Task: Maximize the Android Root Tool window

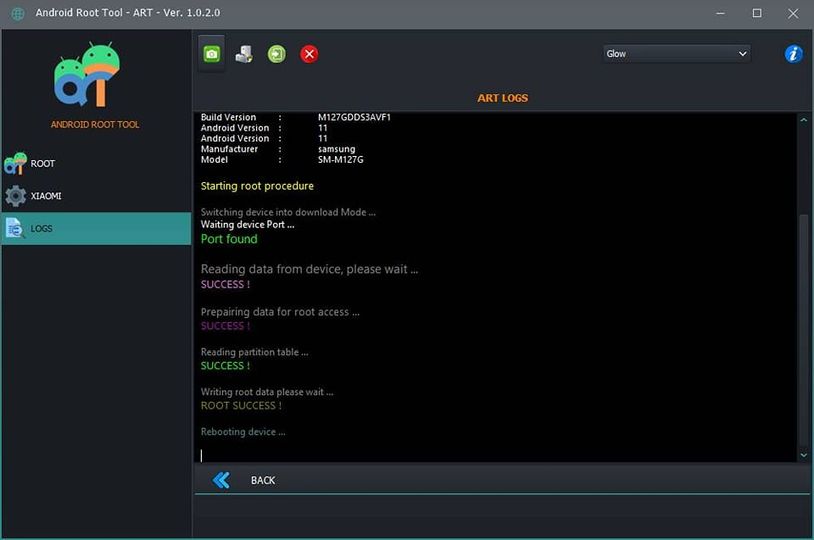Action: click(x=757, y=14)
